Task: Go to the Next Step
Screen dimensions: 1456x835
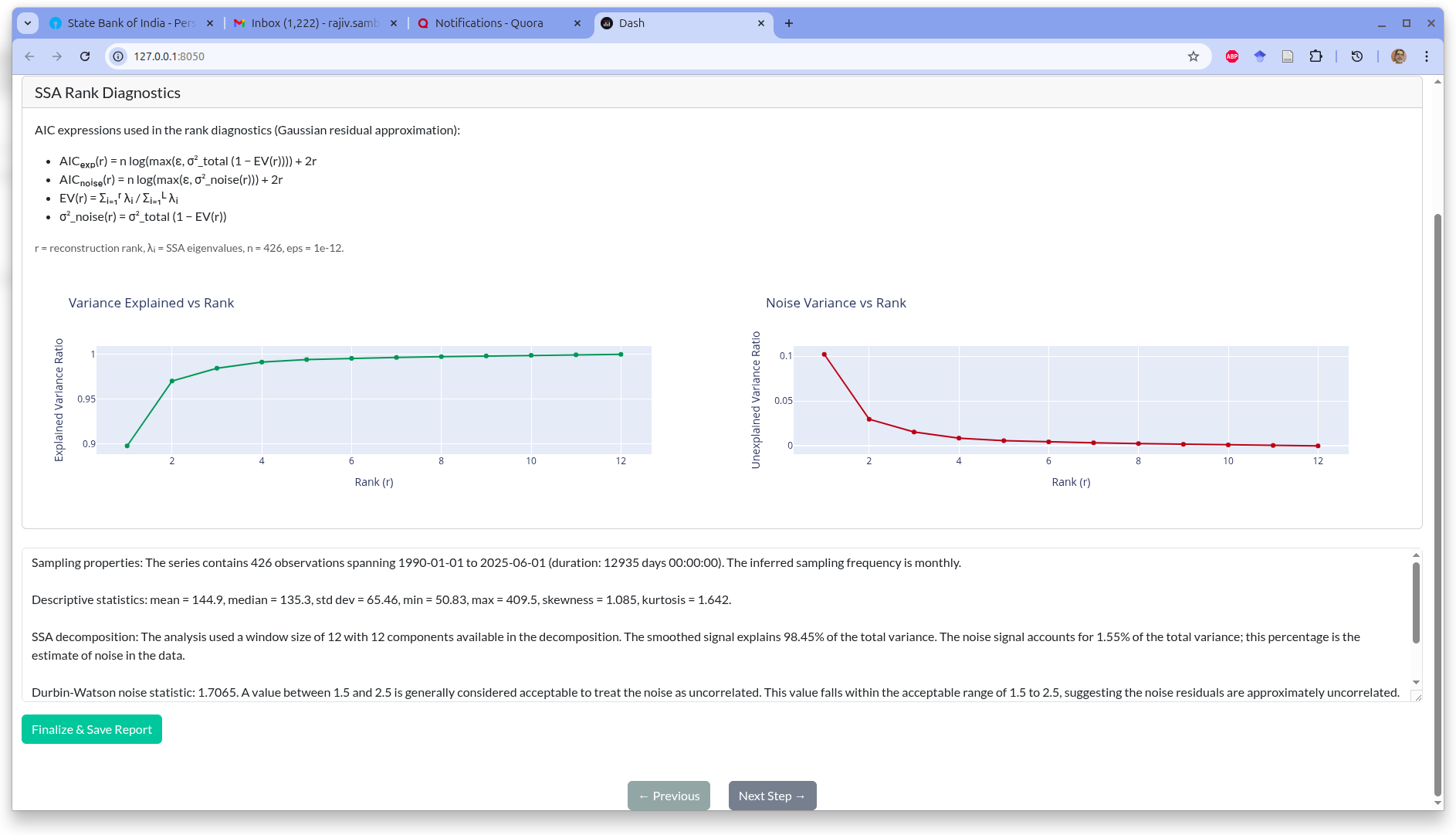Action: 772,796
